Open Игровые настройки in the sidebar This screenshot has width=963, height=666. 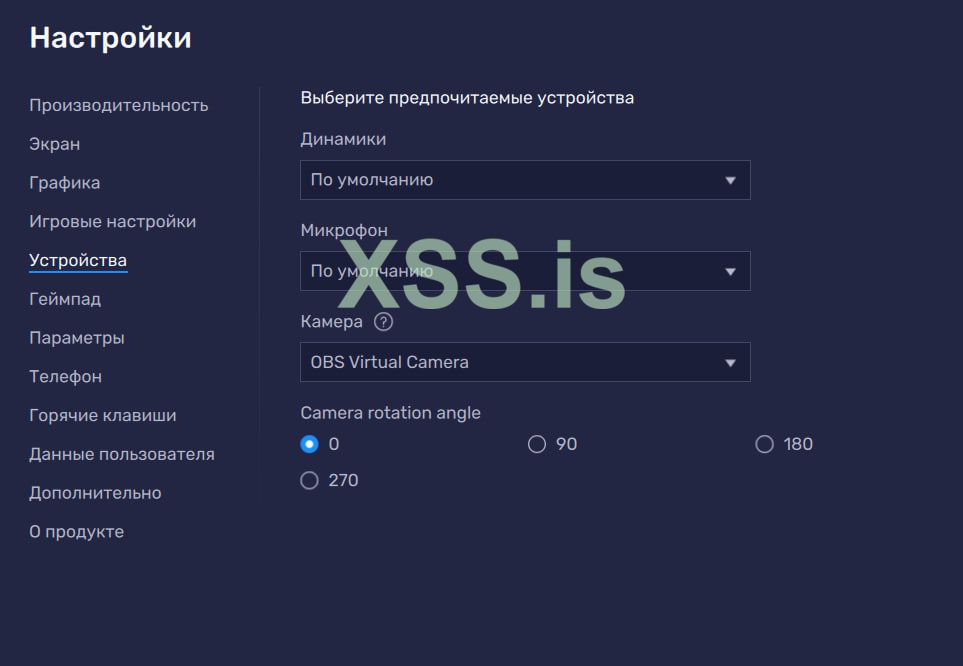(112, 222)
